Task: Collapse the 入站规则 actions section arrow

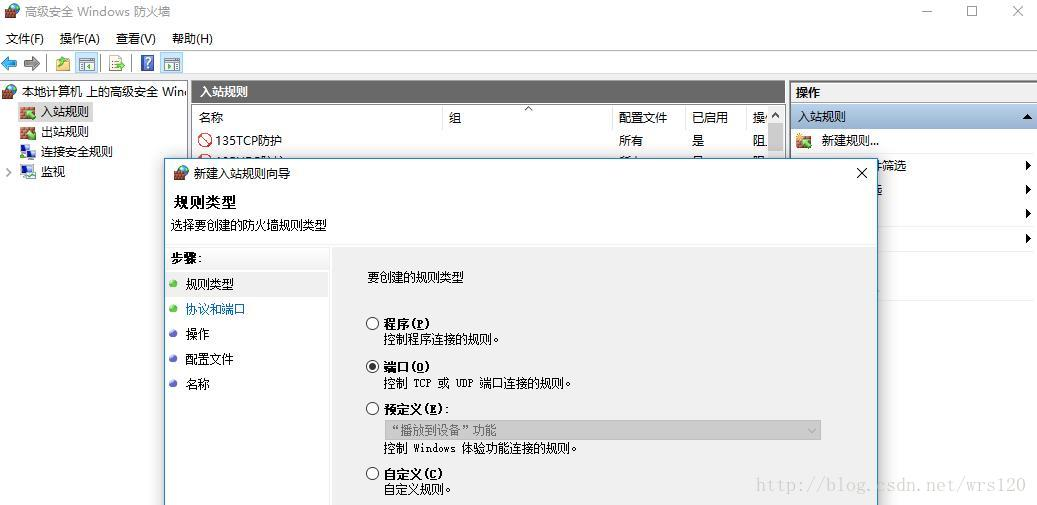Action: pyautogui.click(x=1026, y=117)
